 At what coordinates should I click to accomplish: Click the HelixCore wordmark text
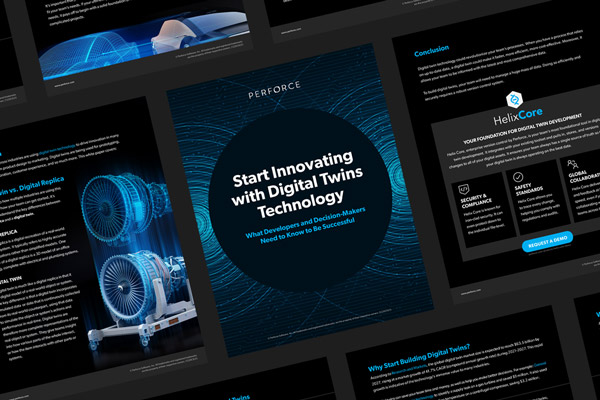518,116
